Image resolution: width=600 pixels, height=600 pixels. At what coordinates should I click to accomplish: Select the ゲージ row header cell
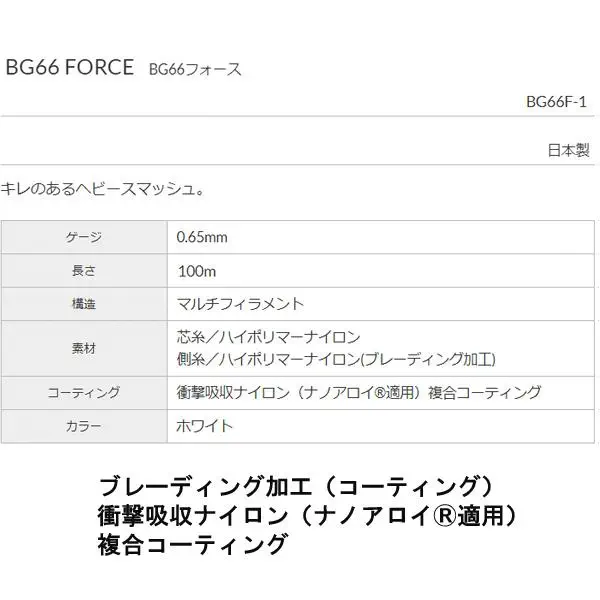click(84, 237)
